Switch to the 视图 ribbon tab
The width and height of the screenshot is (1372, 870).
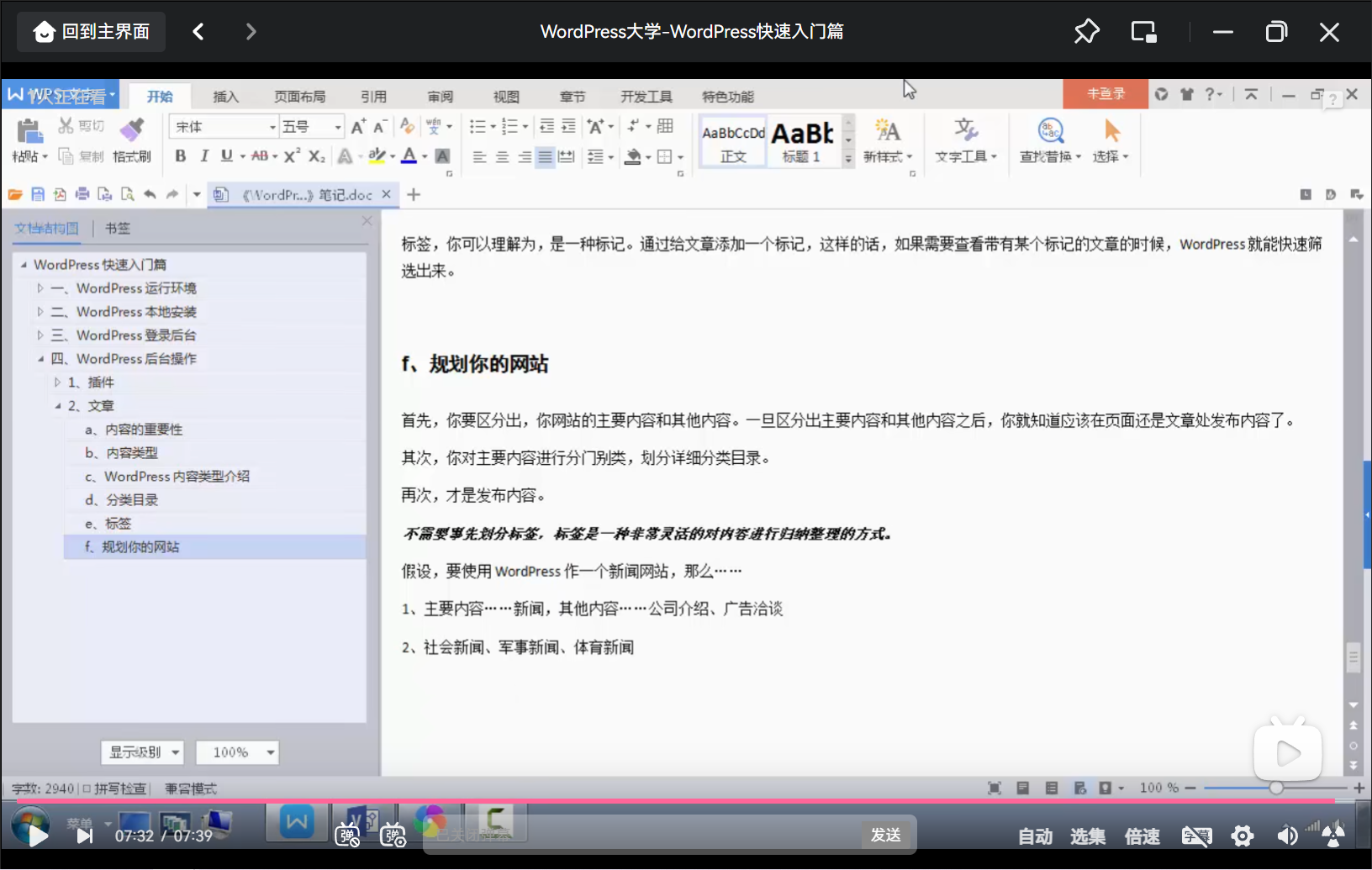coord(506,97)
